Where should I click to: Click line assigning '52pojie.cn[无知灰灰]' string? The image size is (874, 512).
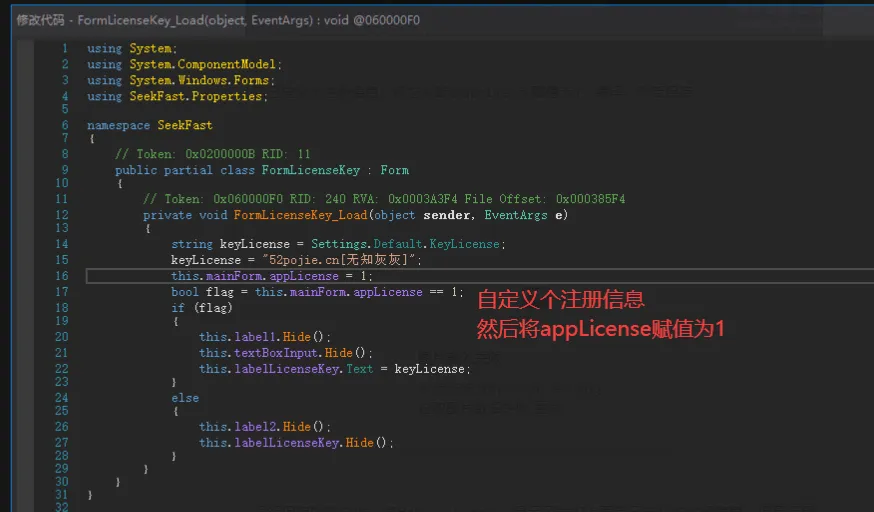click(297, 260)
